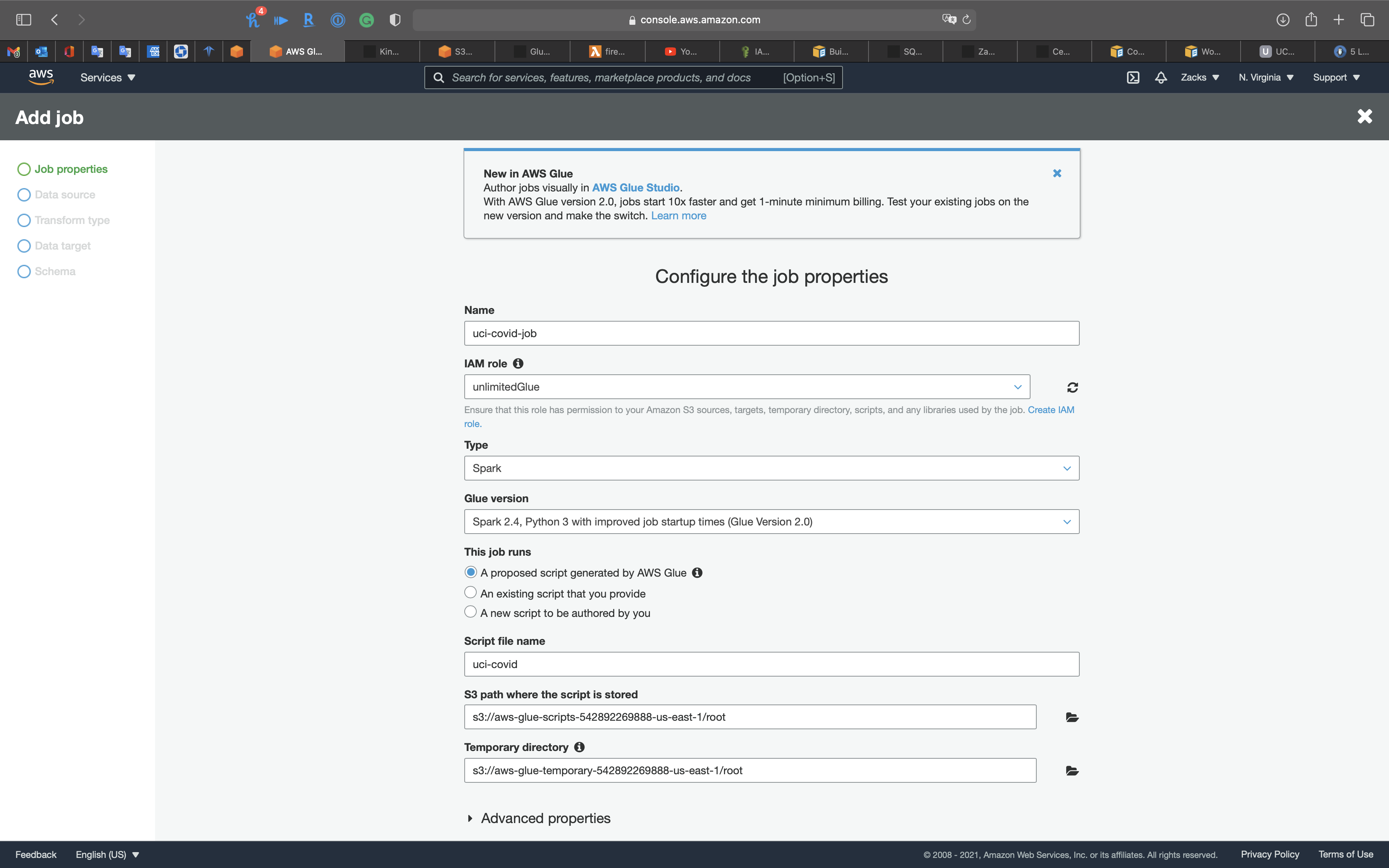1389x868 pixels.
Task: Open the Services menu
Action: (107, 77)
